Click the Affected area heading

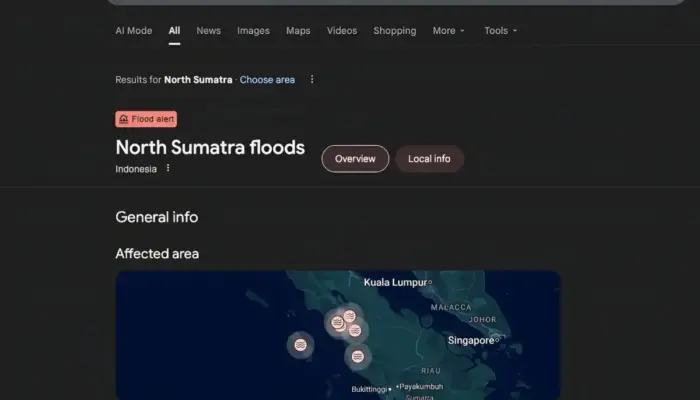pyautogui.click(x=157, y=254)
